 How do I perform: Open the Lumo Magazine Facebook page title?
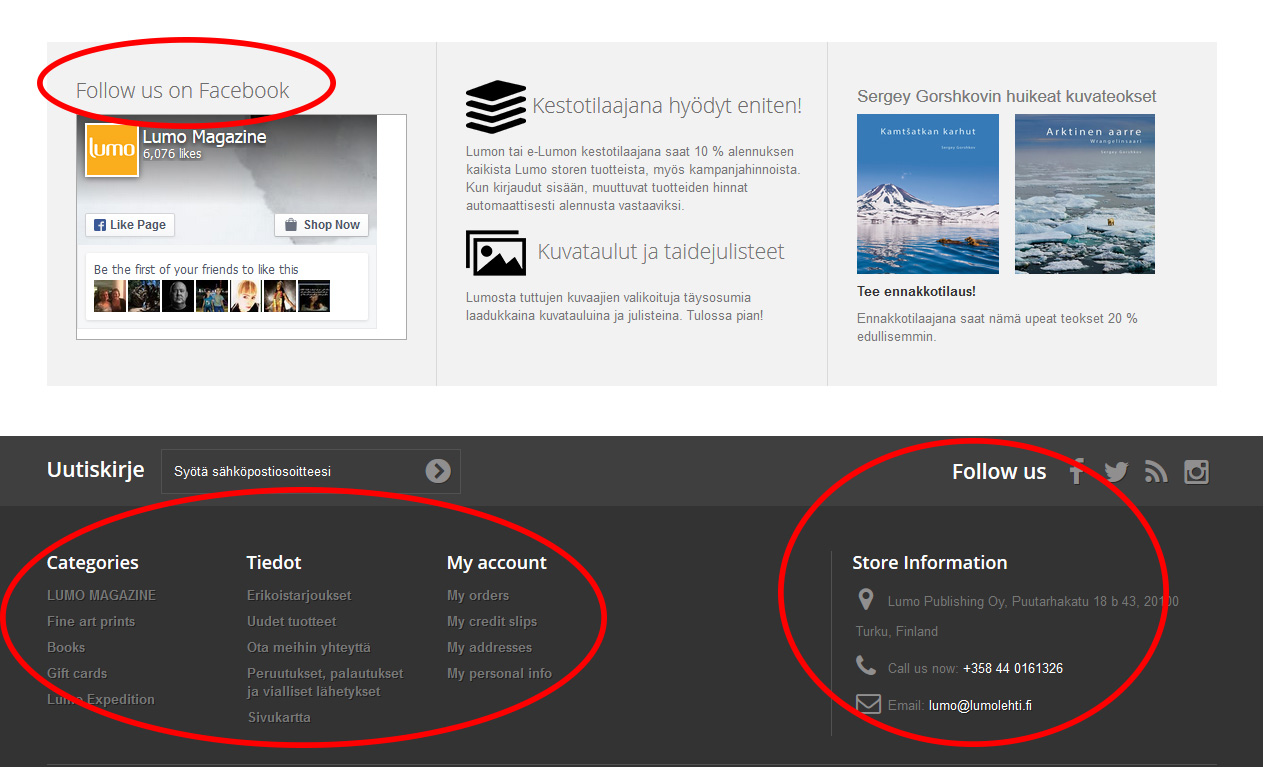[204, 137]
